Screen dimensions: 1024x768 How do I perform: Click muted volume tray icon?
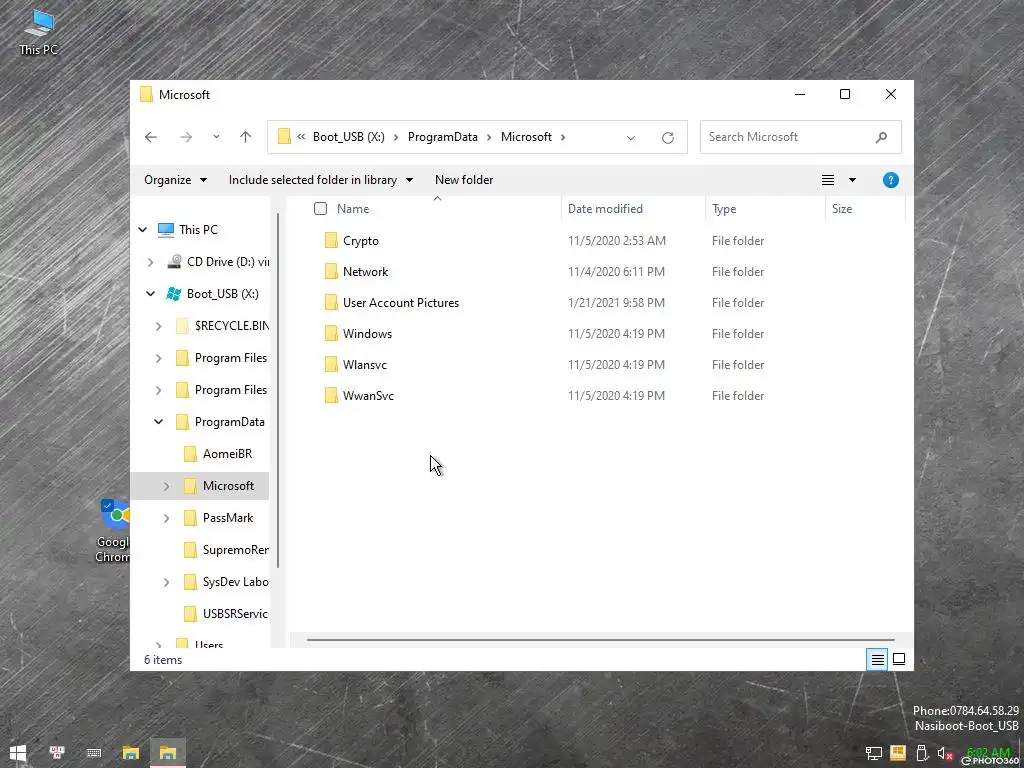point(945,754)
